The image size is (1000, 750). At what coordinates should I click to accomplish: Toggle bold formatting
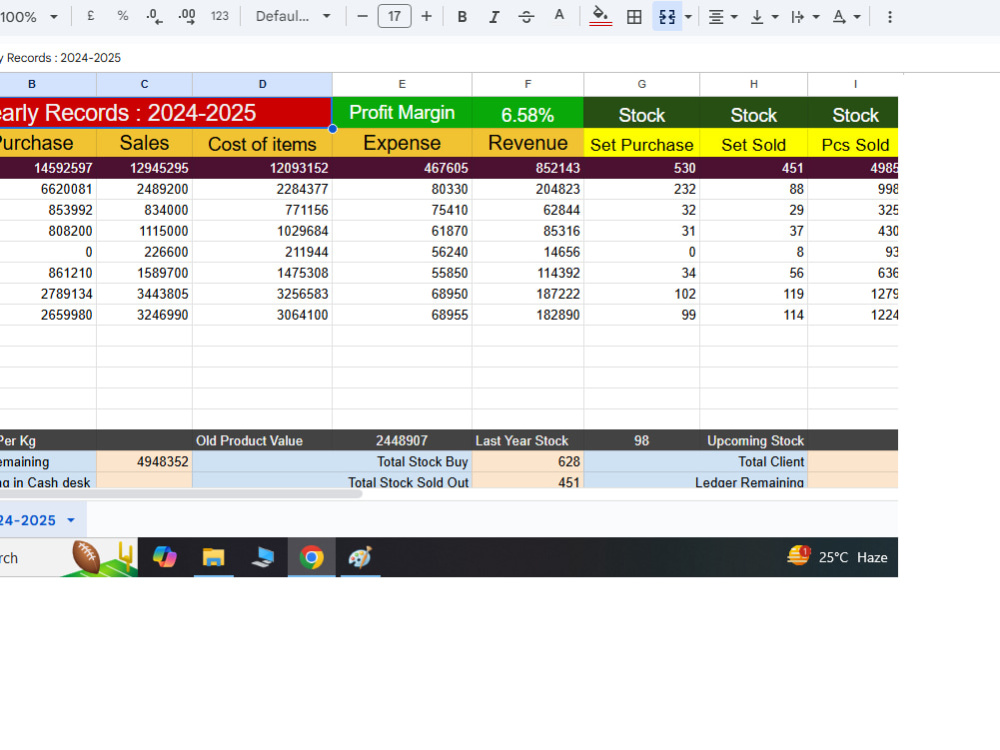(462, 17)
